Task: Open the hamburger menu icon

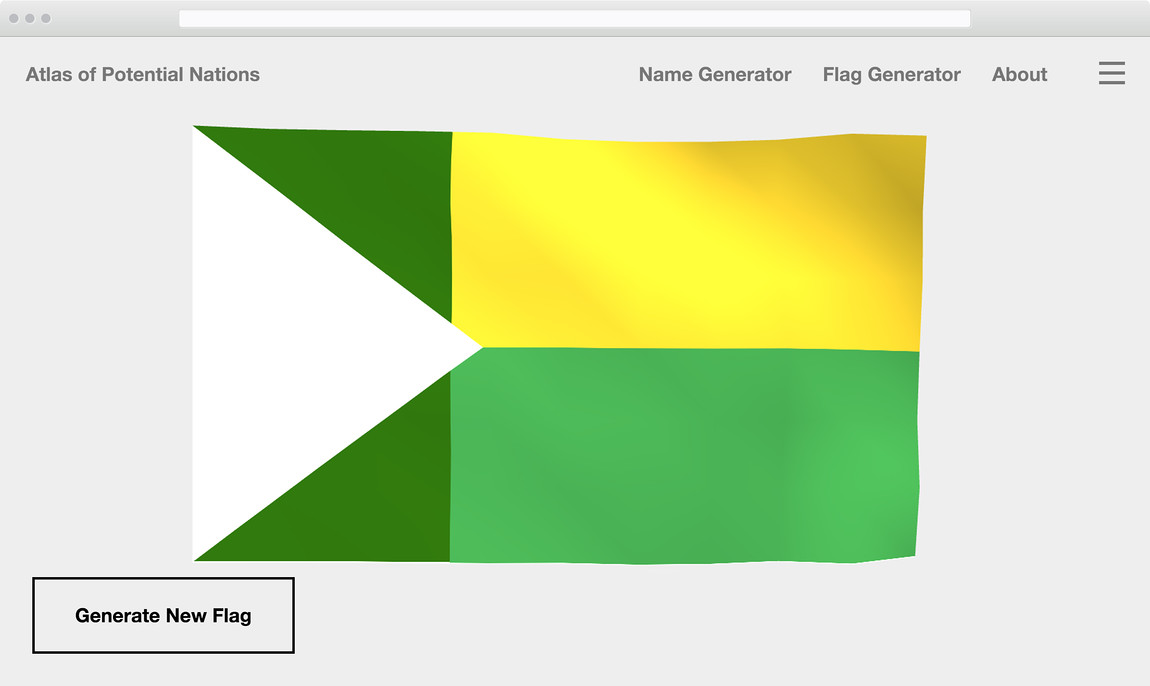Action: tap(1111, 73)
